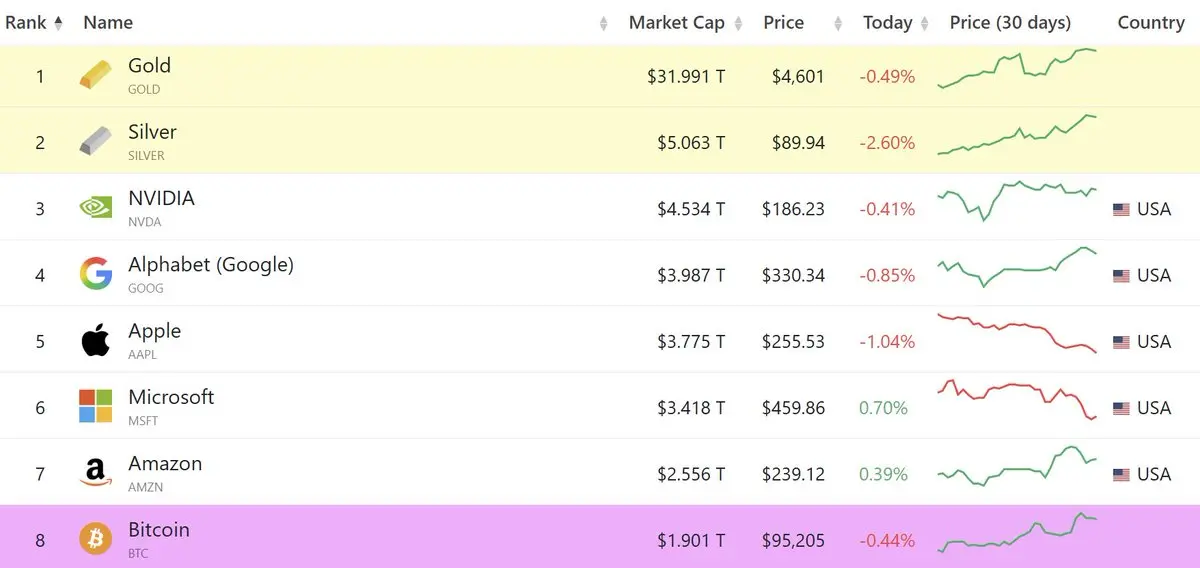Click the Google logo icon
This screenshot has width=1200, height=568.
(96, 274)
